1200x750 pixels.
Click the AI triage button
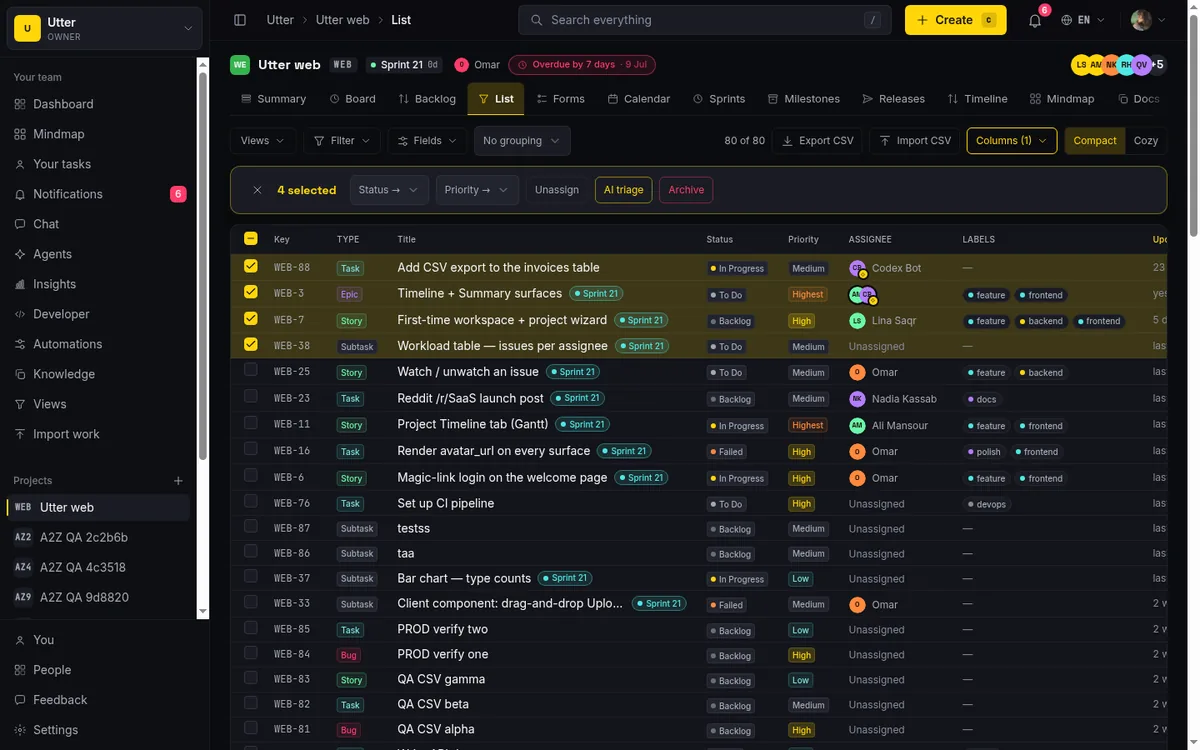[623, 190]
